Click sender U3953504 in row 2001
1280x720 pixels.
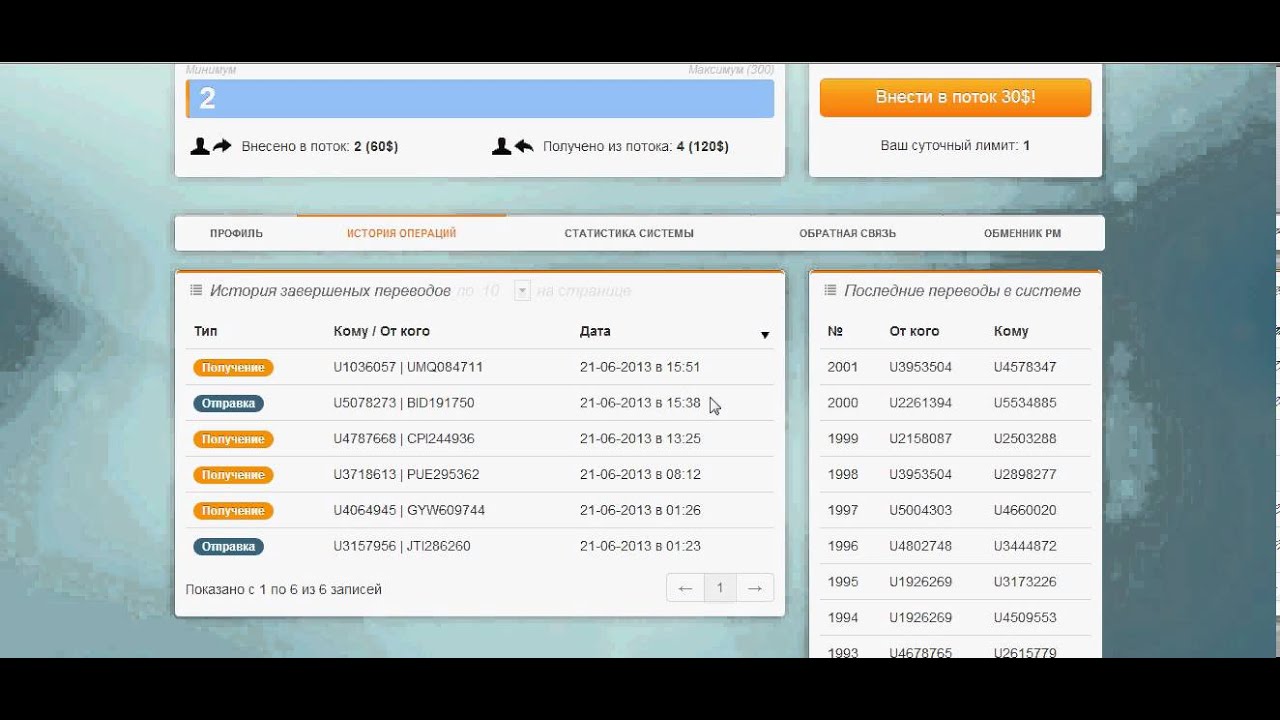point(921,367)
